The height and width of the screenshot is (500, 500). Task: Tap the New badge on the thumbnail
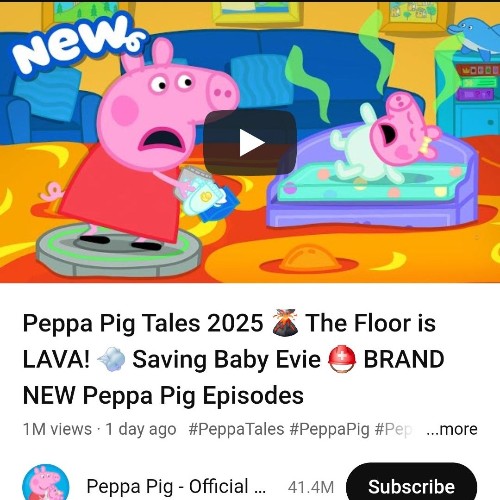[x=78, y=43]
